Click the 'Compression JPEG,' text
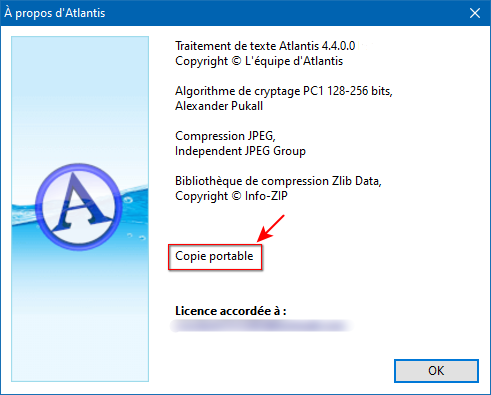 (x=225, y=136)
